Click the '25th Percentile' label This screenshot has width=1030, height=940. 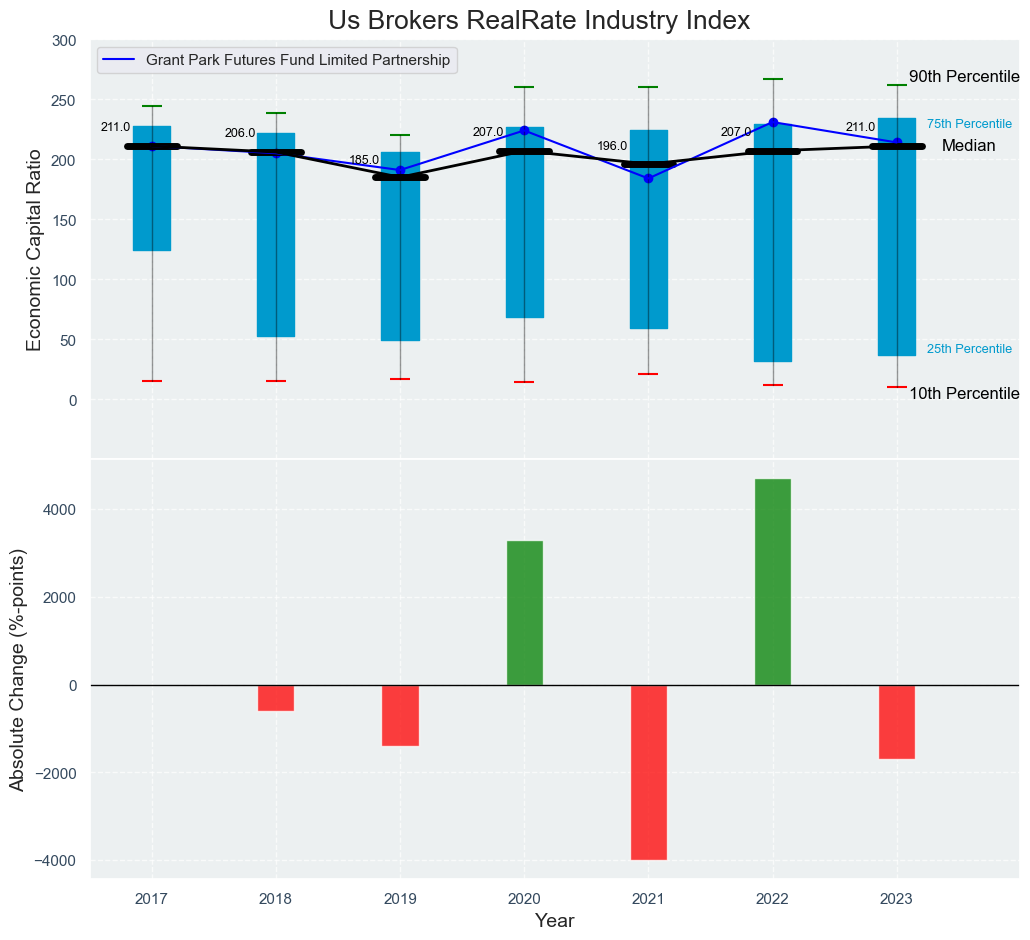click(969, 349)
